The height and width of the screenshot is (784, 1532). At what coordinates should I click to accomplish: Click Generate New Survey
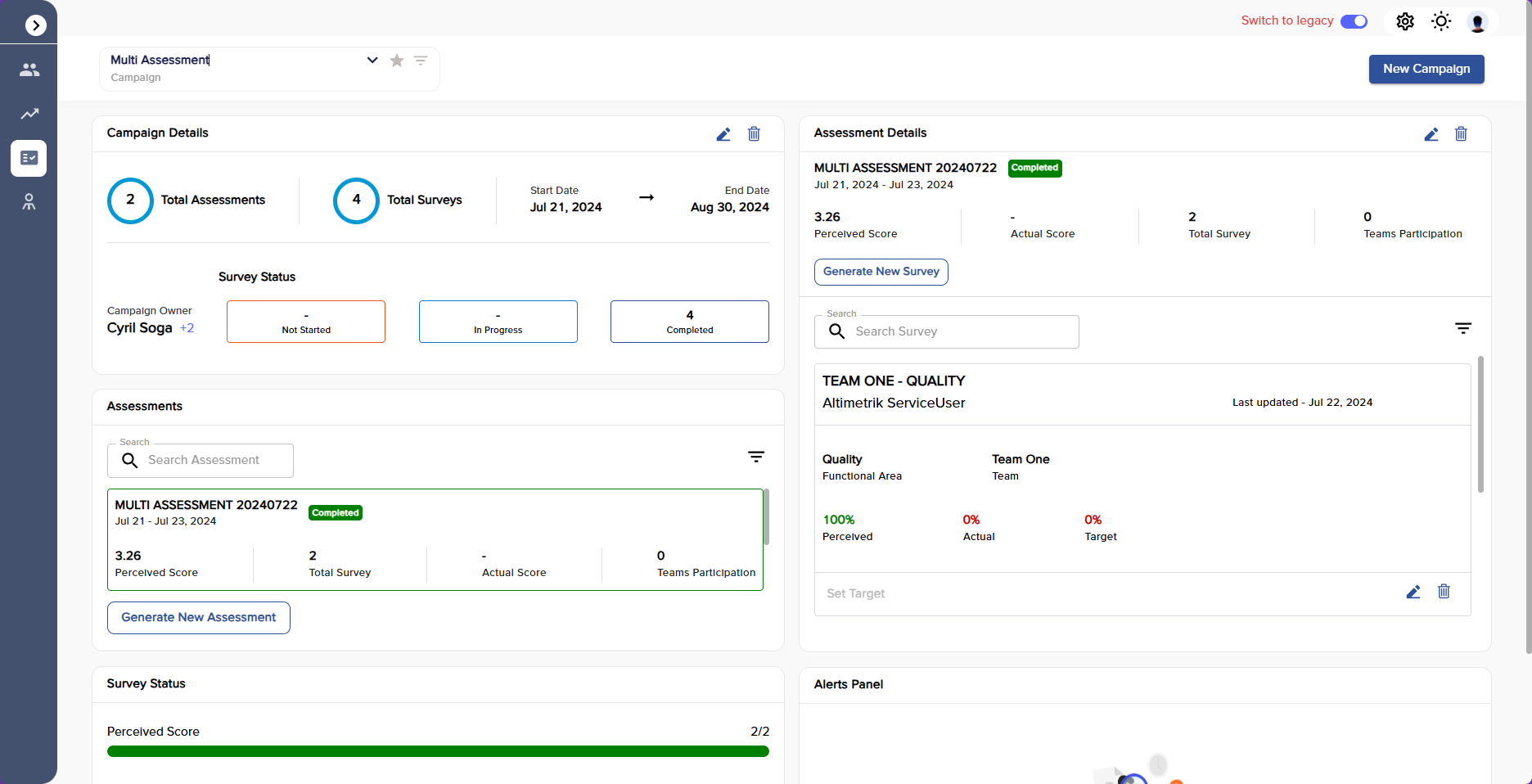tap(881, 271)
